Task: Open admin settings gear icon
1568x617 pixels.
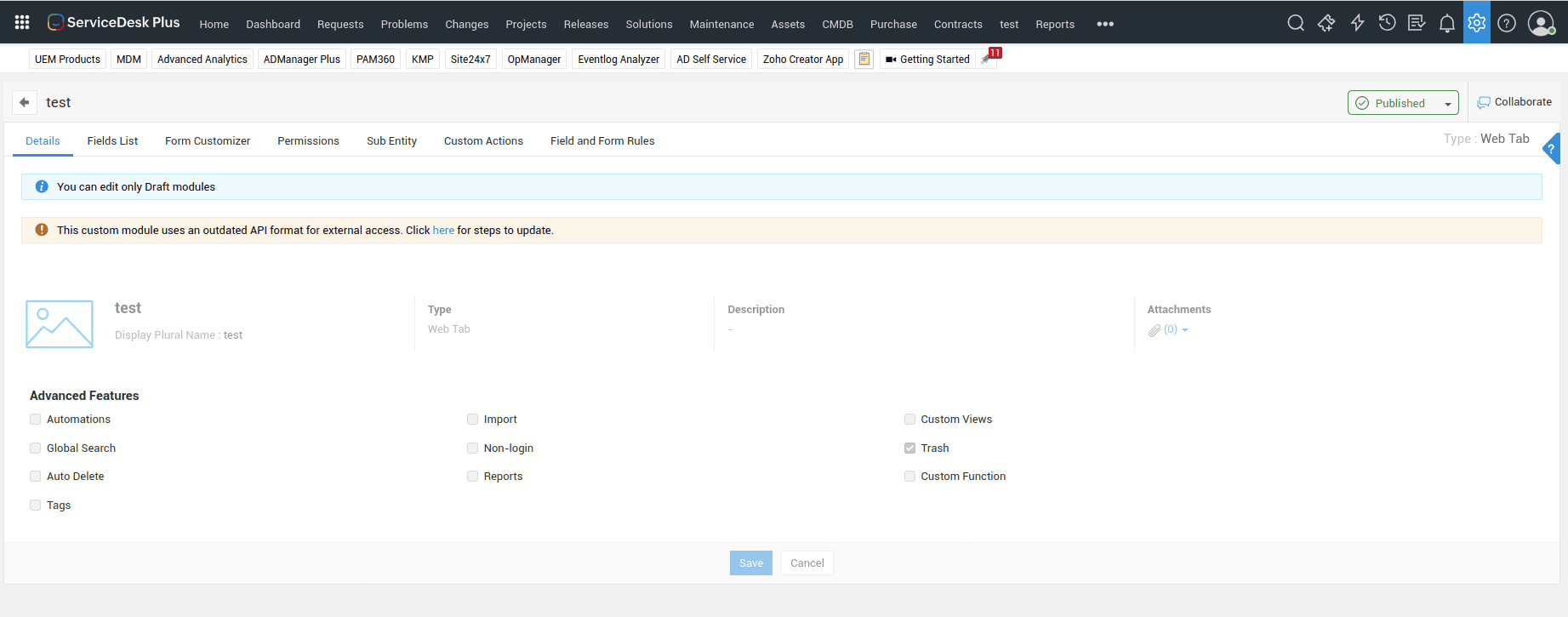Action: [1477, 22]
